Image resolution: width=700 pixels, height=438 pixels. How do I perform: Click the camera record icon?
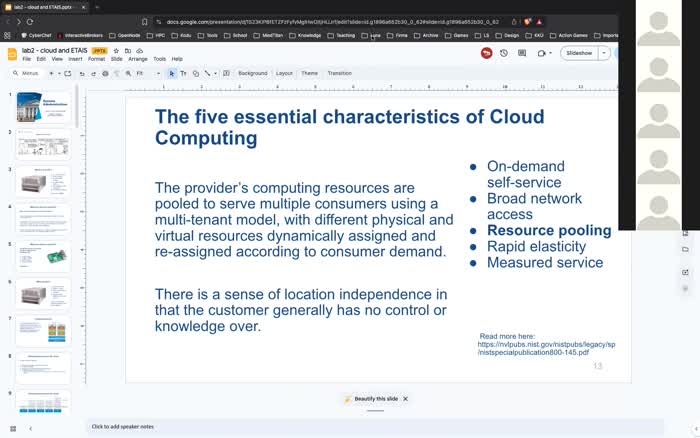point(542,53)
